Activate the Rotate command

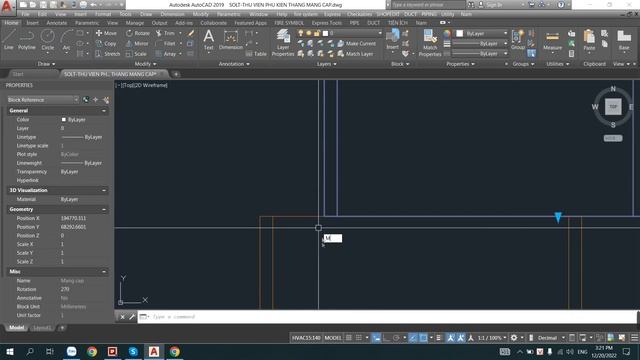coord(138,33)
